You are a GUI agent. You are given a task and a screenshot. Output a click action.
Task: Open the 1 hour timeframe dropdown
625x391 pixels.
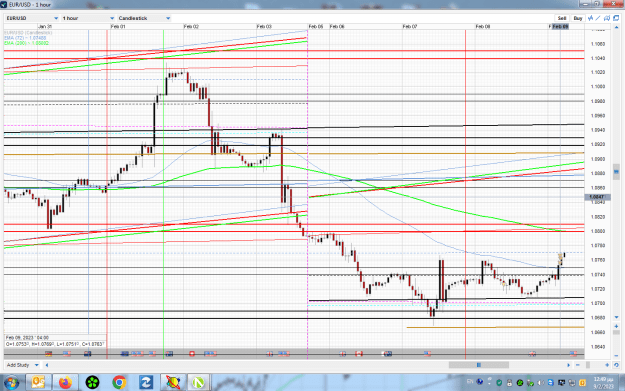88,18
